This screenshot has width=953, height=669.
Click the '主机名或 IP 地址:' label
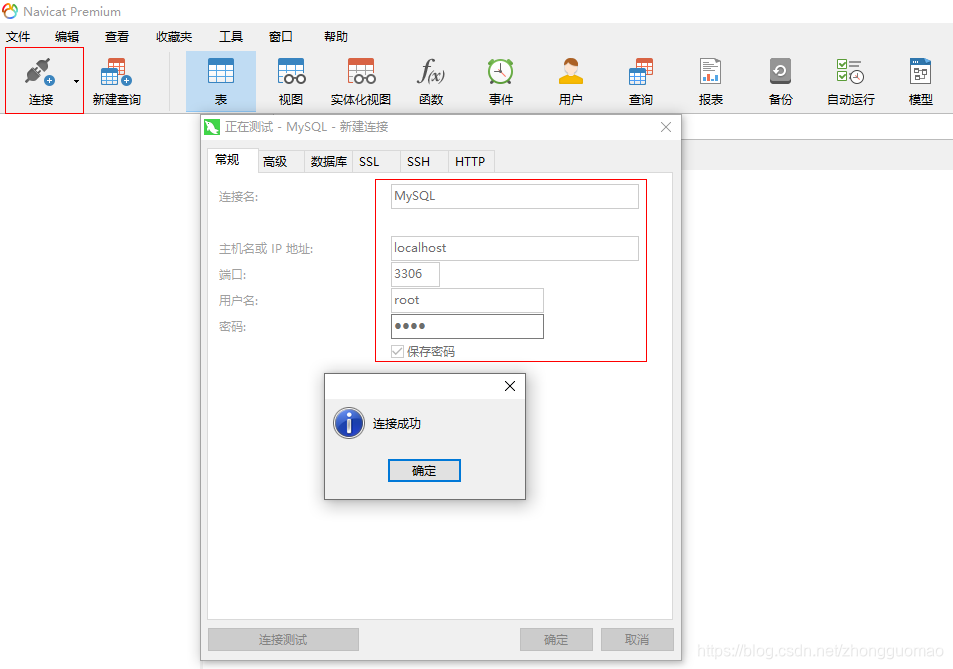[266, 249]
